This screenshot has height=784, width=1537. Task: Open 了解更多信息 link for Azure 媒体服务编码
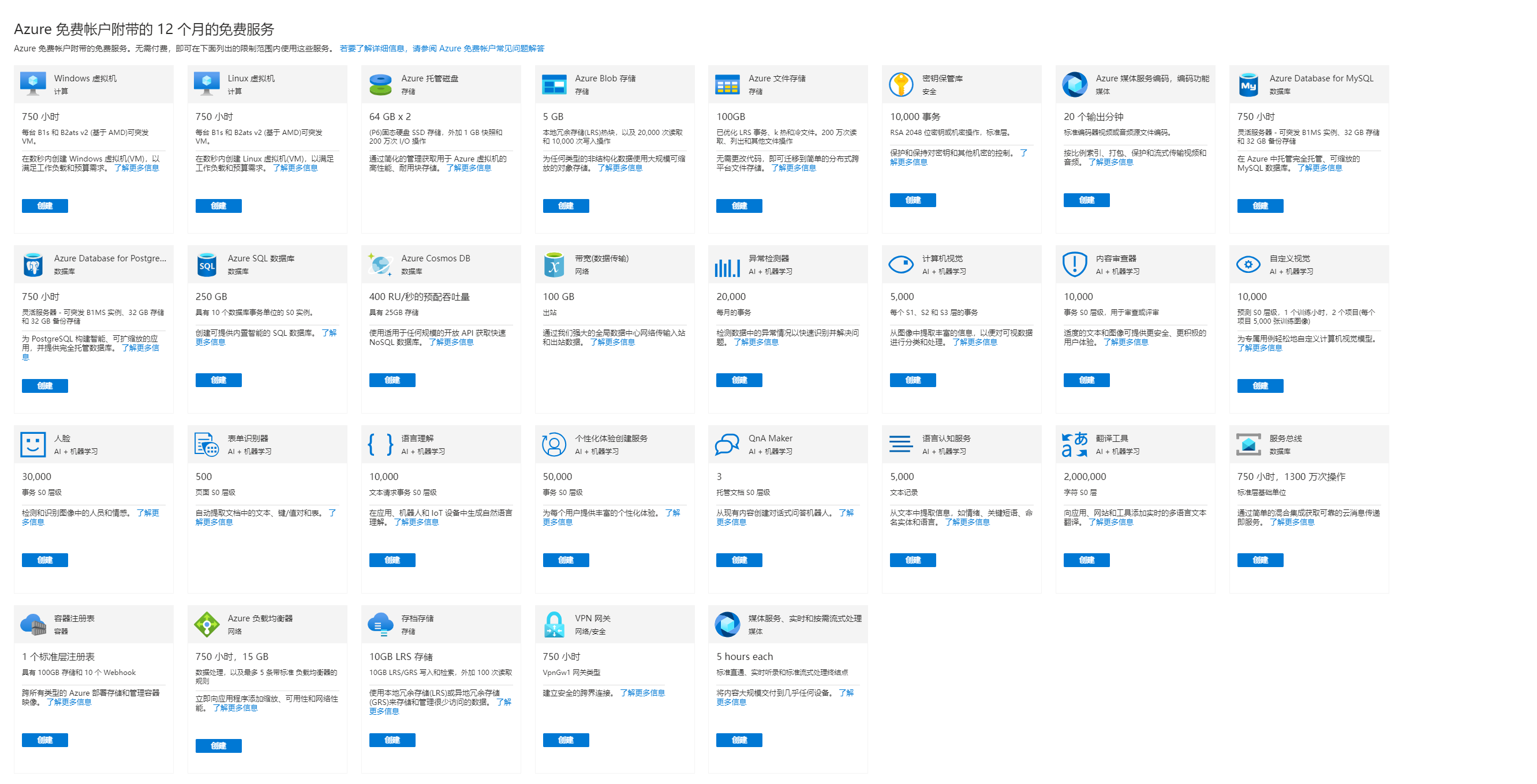pyautogui.click(x=1110, y=162)
